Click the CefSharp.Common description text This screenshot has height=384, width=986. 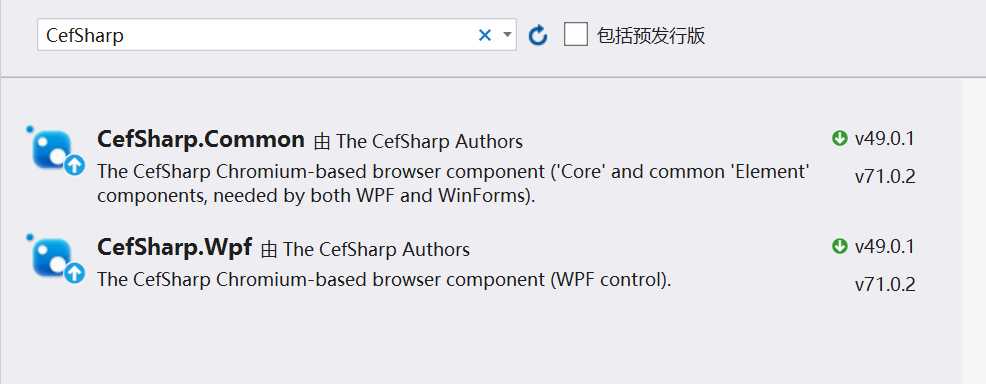tap(453, 183)
